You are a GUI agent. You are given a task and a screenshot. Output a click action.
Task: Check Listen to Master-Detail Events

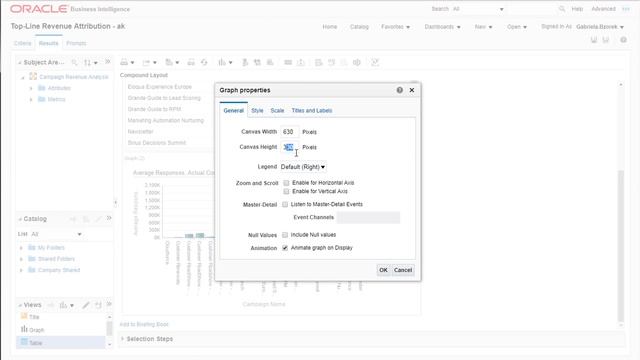click(285, 204)
